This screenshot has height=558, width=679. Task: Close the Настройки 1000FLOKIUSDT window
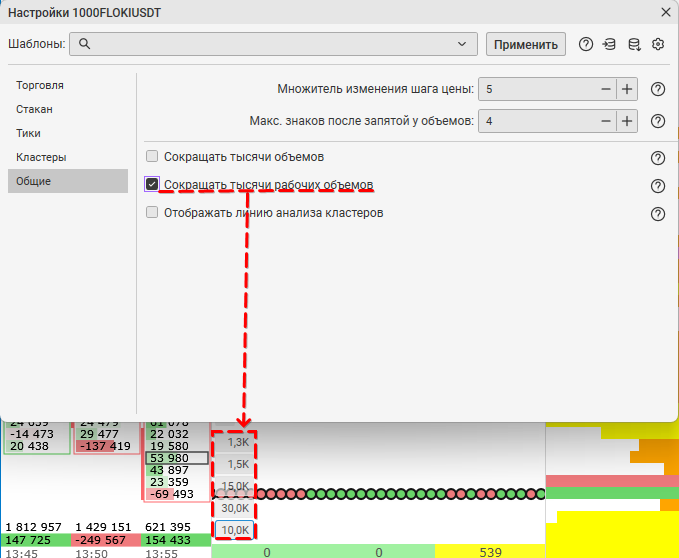coord(666,12)
